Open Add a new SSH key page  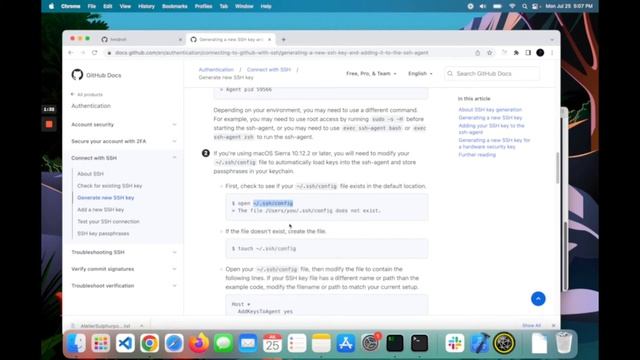click(x=100, y=209)
